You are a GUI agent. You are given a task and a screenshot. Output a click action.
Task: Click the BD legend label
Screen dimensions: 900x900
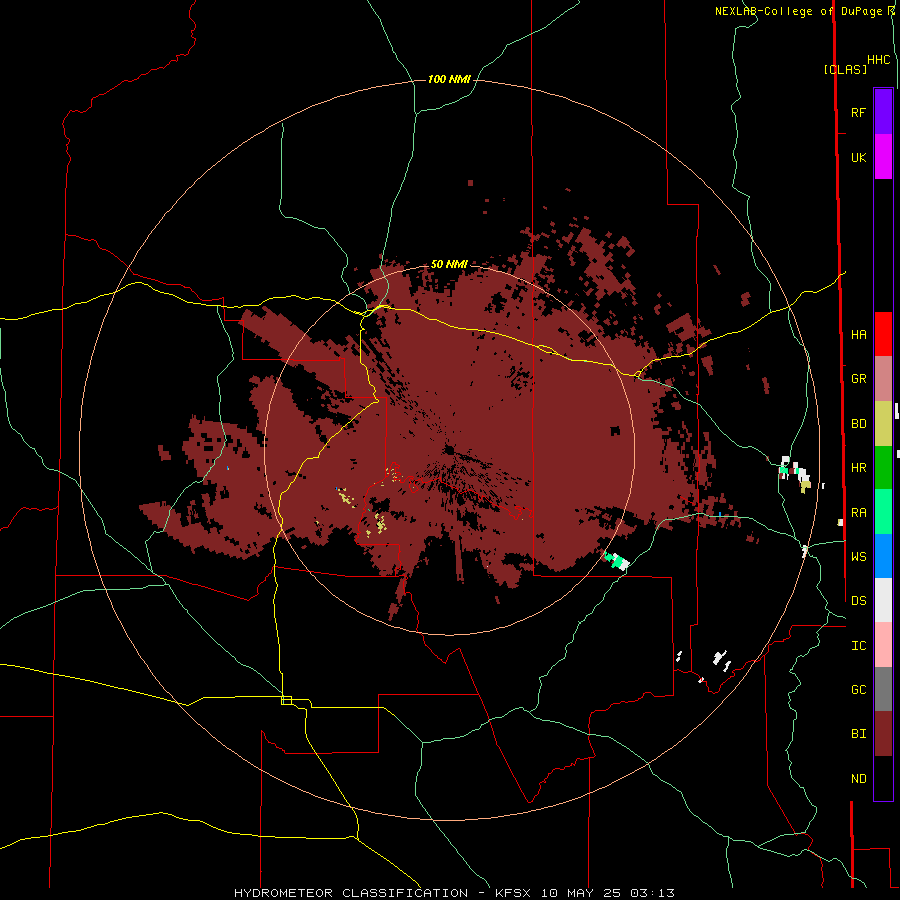859,424
